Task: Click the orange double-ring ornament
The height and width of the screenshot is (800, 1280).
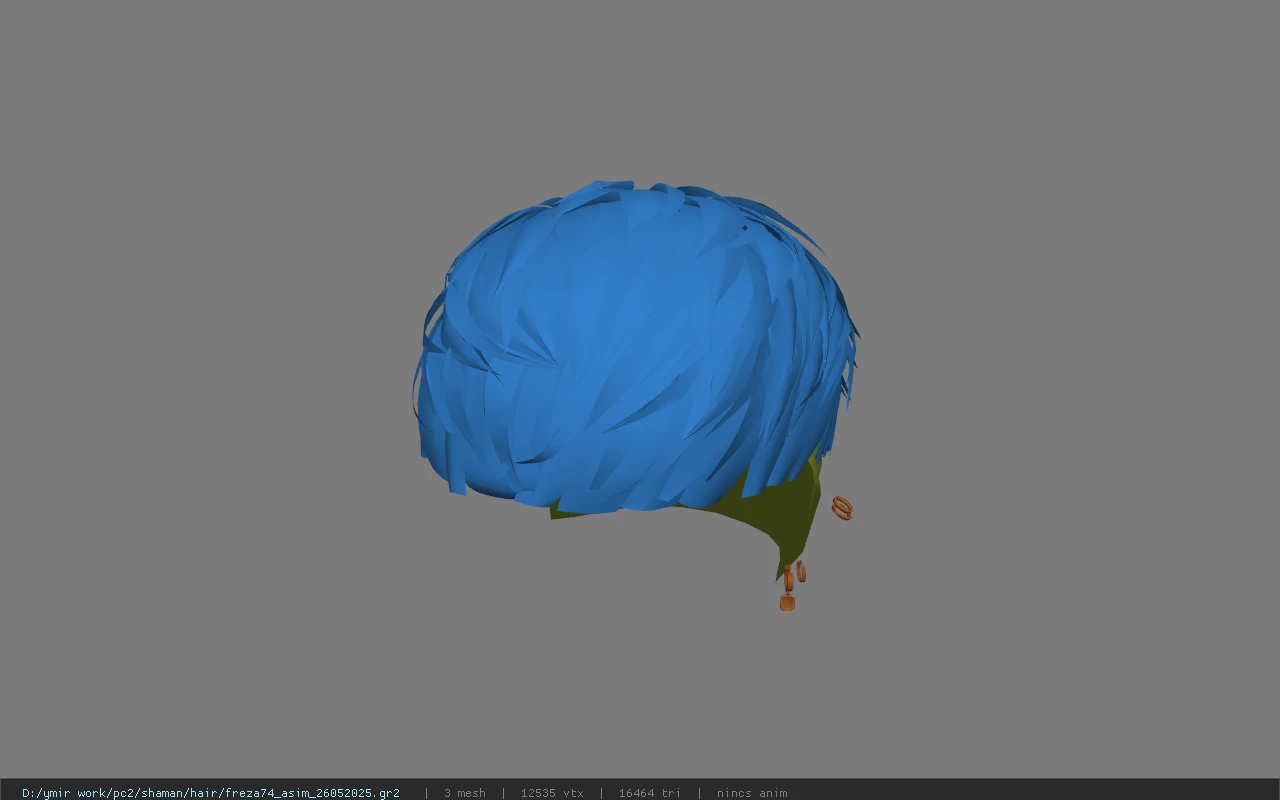Action: point(842,508)
